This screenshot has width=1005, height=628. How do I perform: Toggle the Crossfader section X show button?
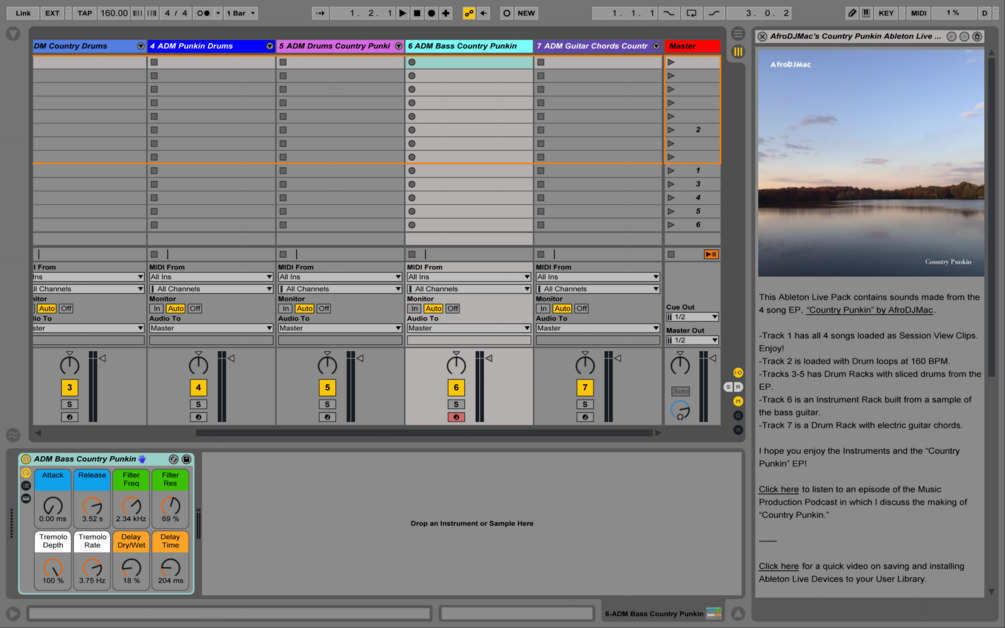pos(738,430)
